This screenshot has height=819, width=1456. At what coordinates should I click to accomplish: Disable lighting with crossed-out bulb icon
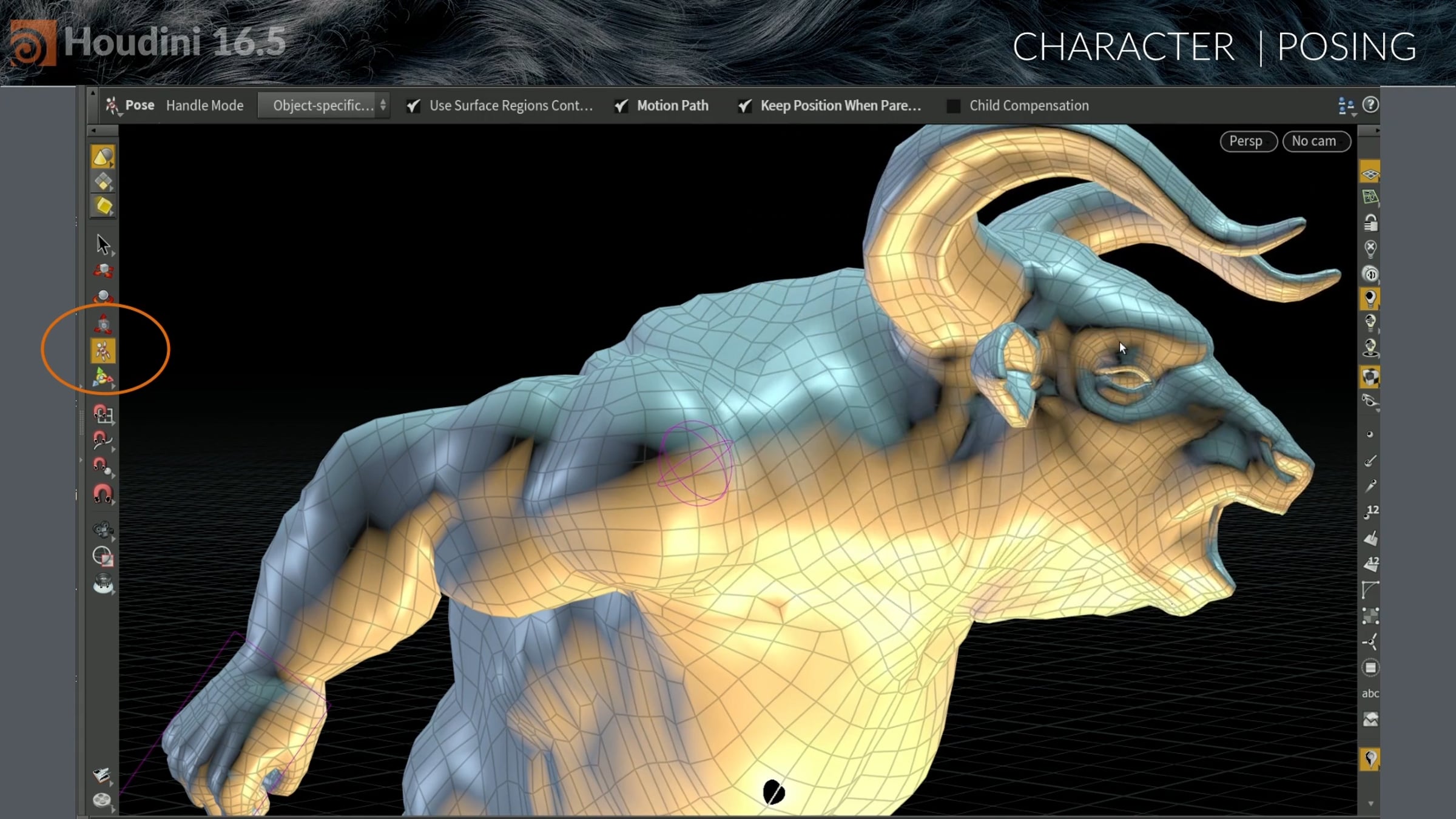click(1370, 248)
